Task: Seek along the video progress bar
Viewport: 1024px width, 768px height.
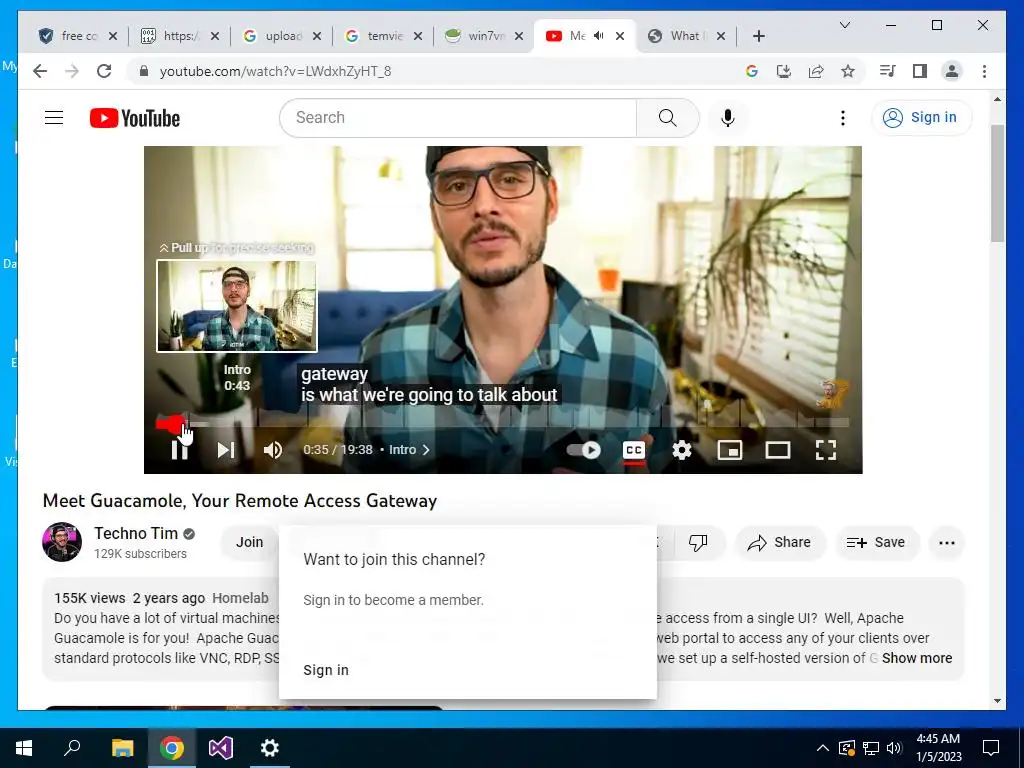Action: click(503, 424)
